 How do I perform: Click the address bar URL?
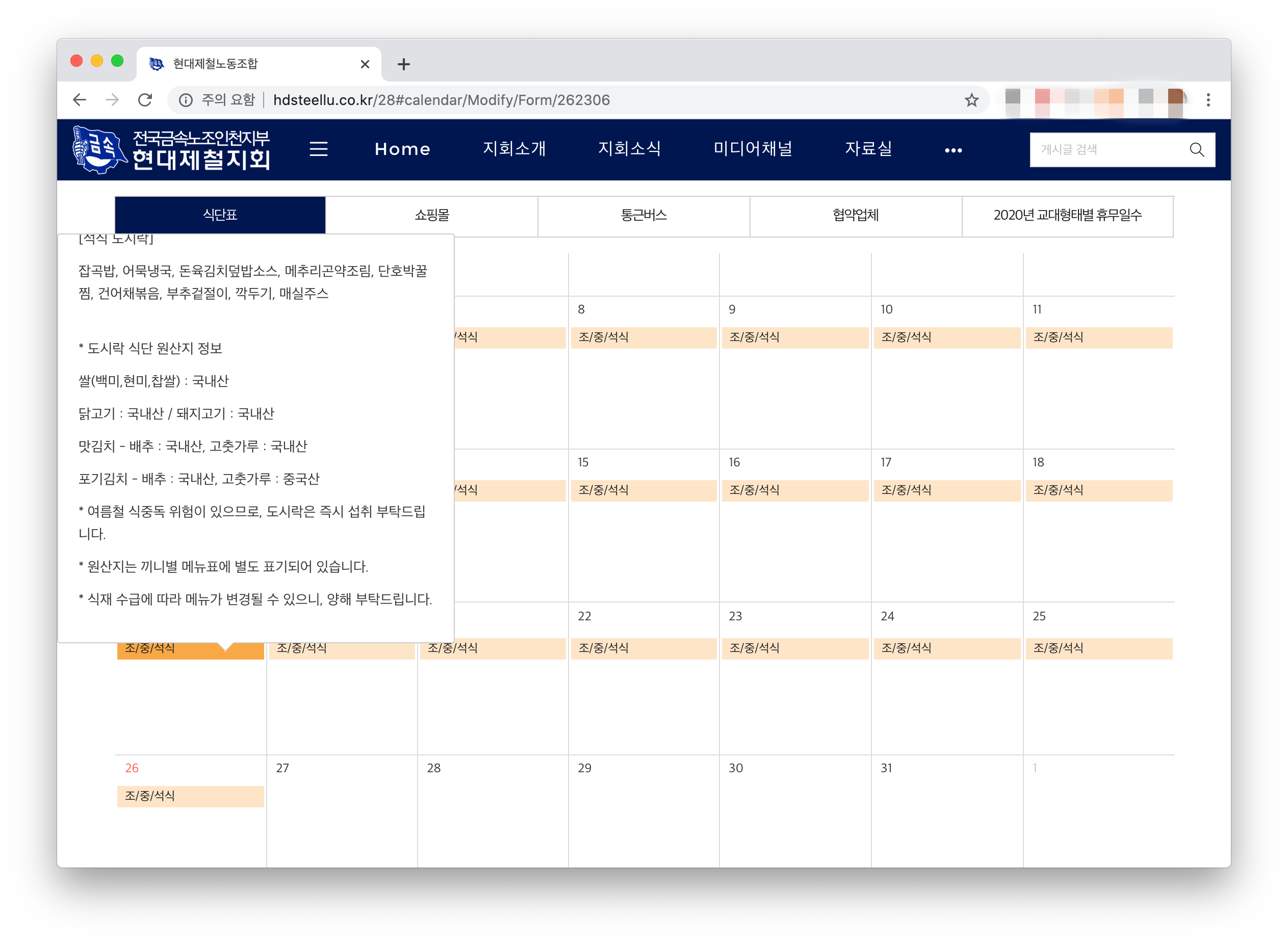pyautogui.click(x=441, y=100)
